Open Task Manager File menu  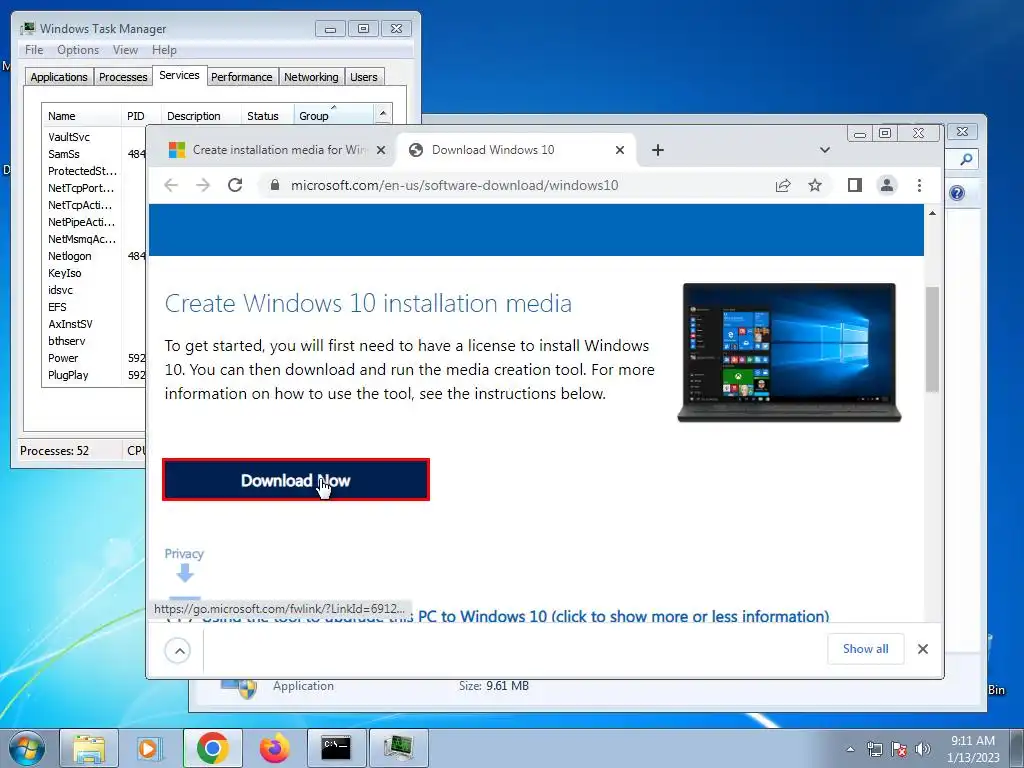pos(34,50)
